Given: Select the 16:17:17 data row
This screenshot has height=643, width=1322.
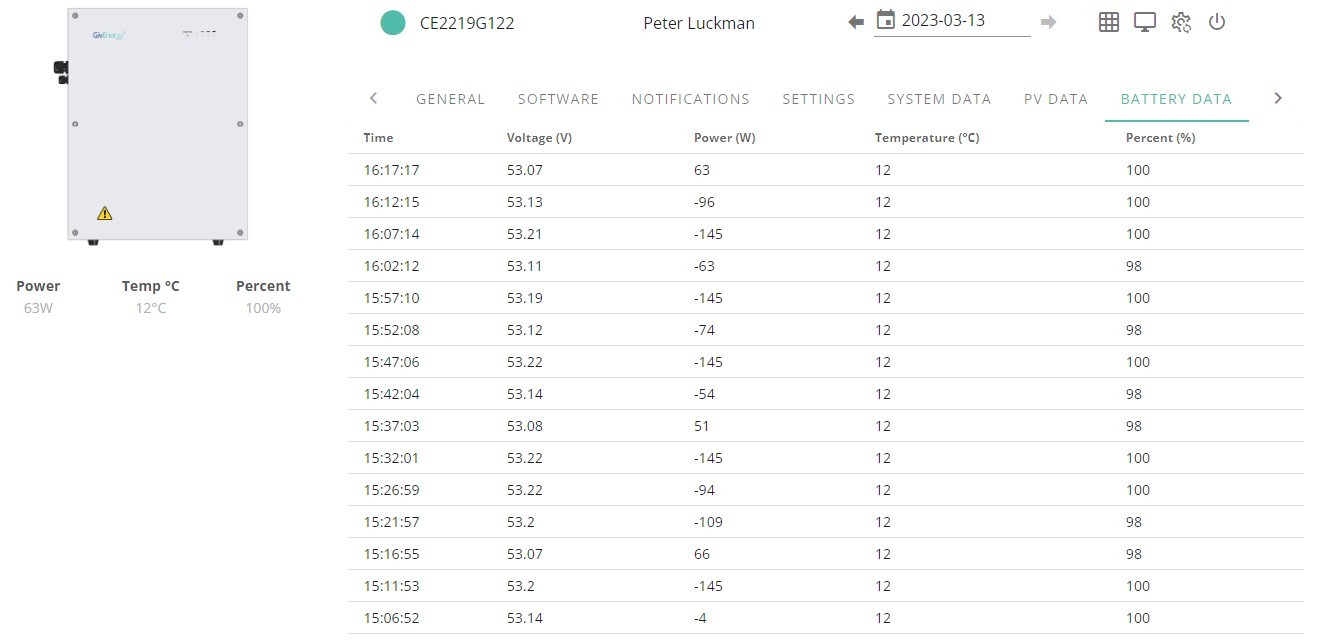Looking at the screenshot, I should tap(826, 170).
